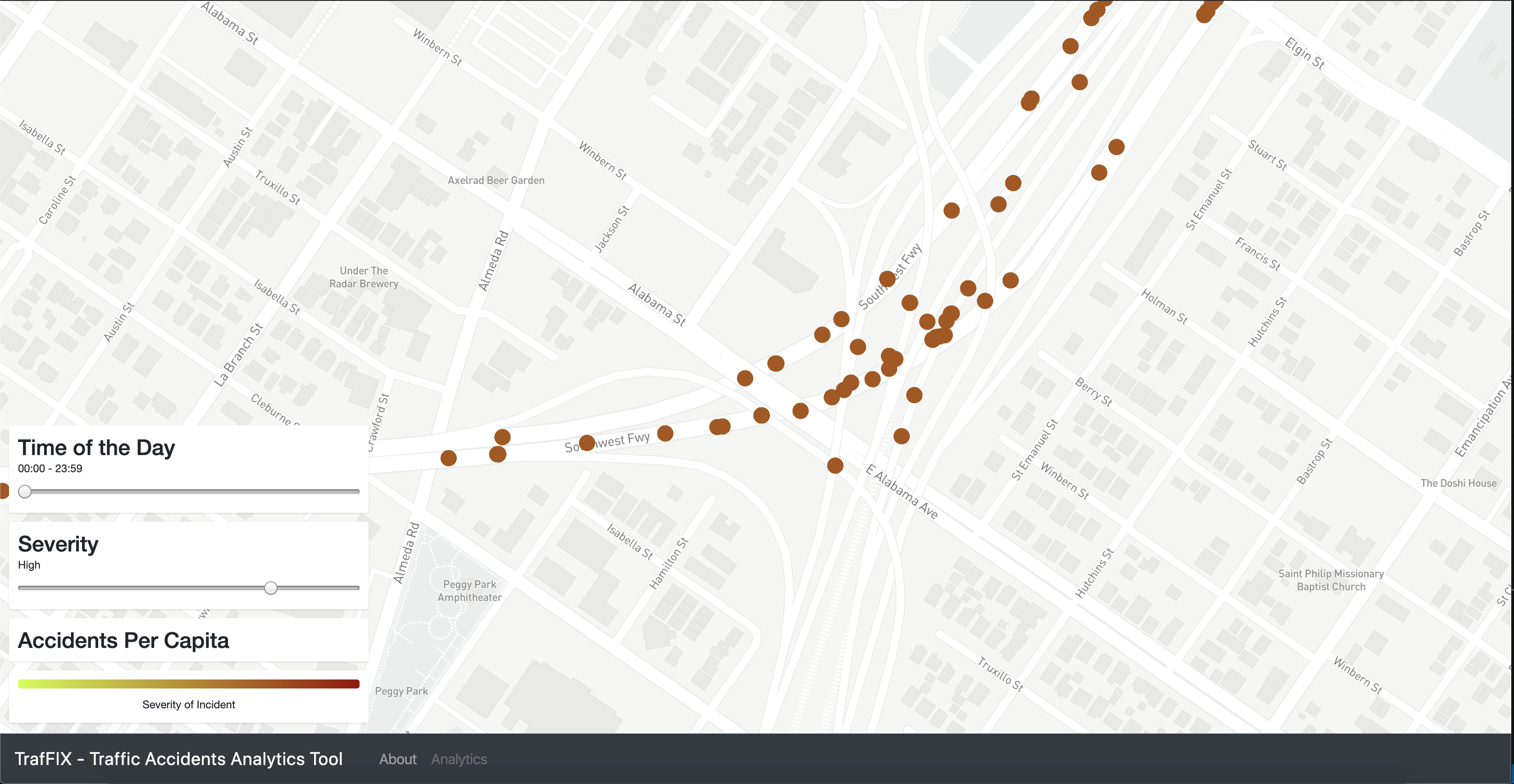Viewport: 1514px width, 784px height.
Task: Click the Time of the Day heading
Action: click(x=96, y=447)
